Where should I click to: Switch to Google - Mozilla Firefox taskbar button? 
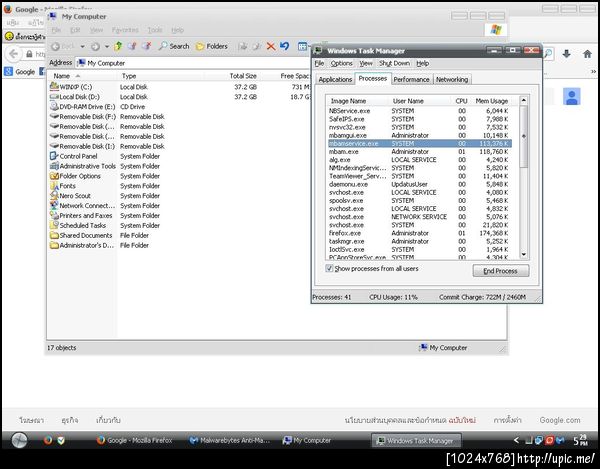pyautogui.click(x=135, y=440)
